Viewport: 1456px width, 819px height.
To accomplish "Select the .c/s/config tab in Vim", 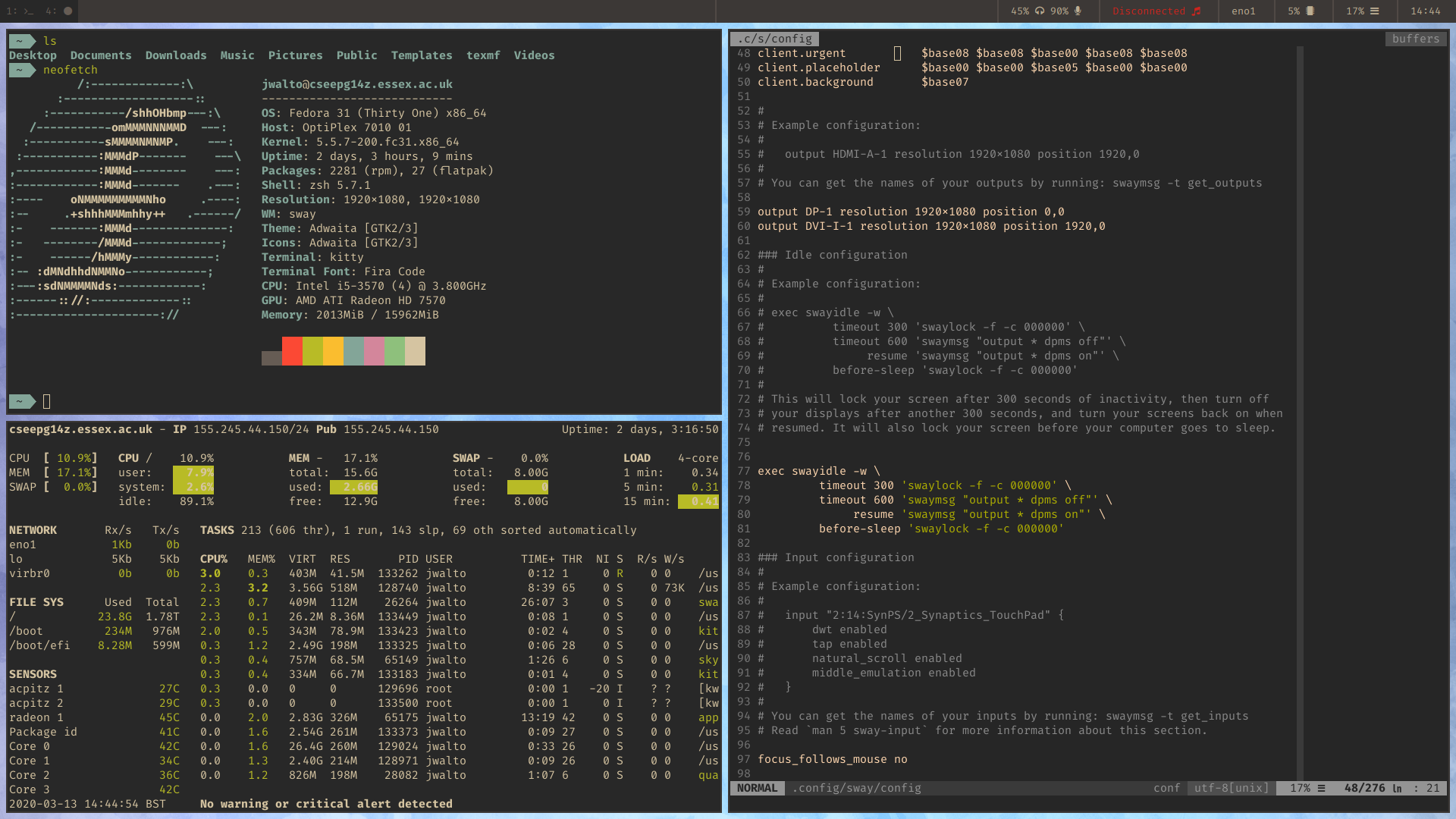I will tap(775, 39).
